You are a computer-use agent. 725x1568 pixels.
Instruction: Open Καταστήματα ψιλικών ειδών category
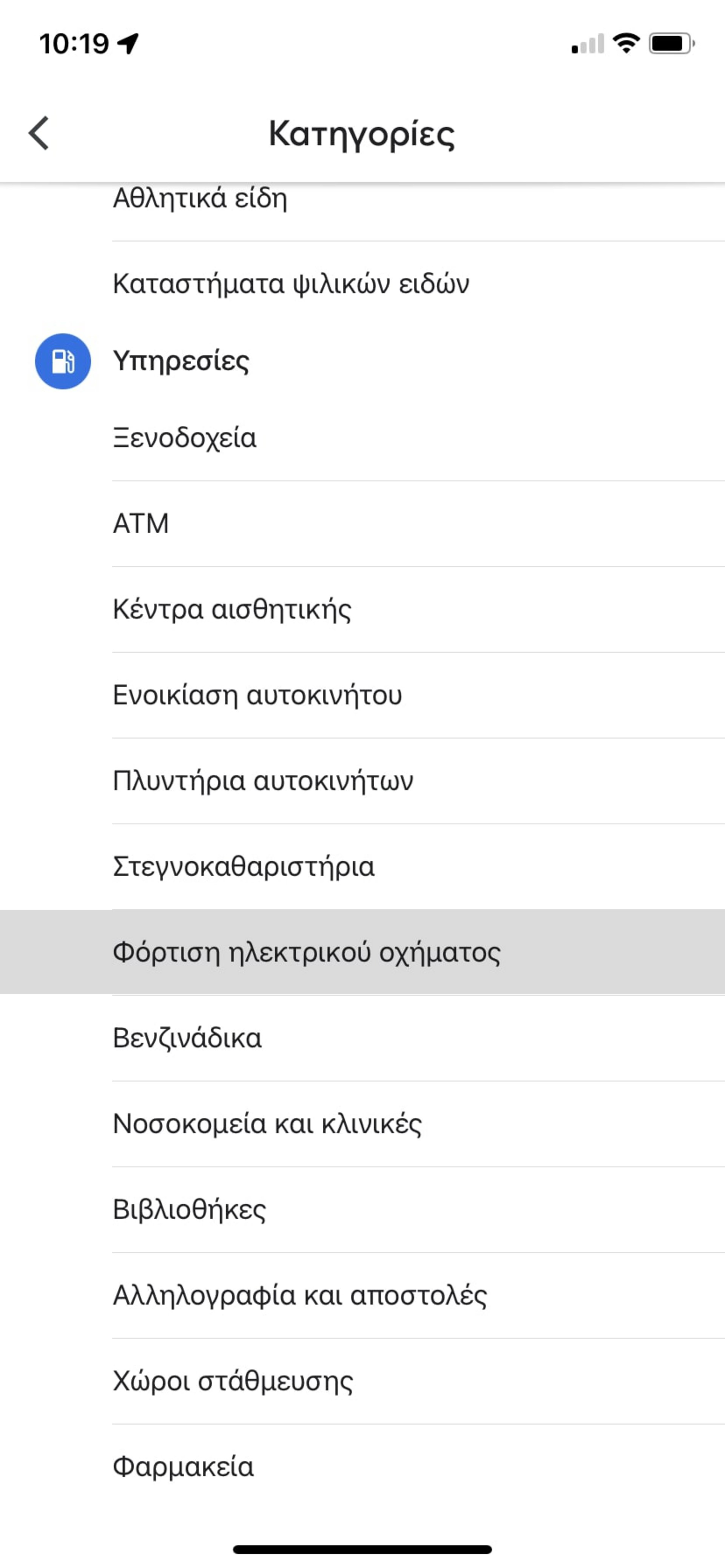pyautogui.click(x=291, y=284)
